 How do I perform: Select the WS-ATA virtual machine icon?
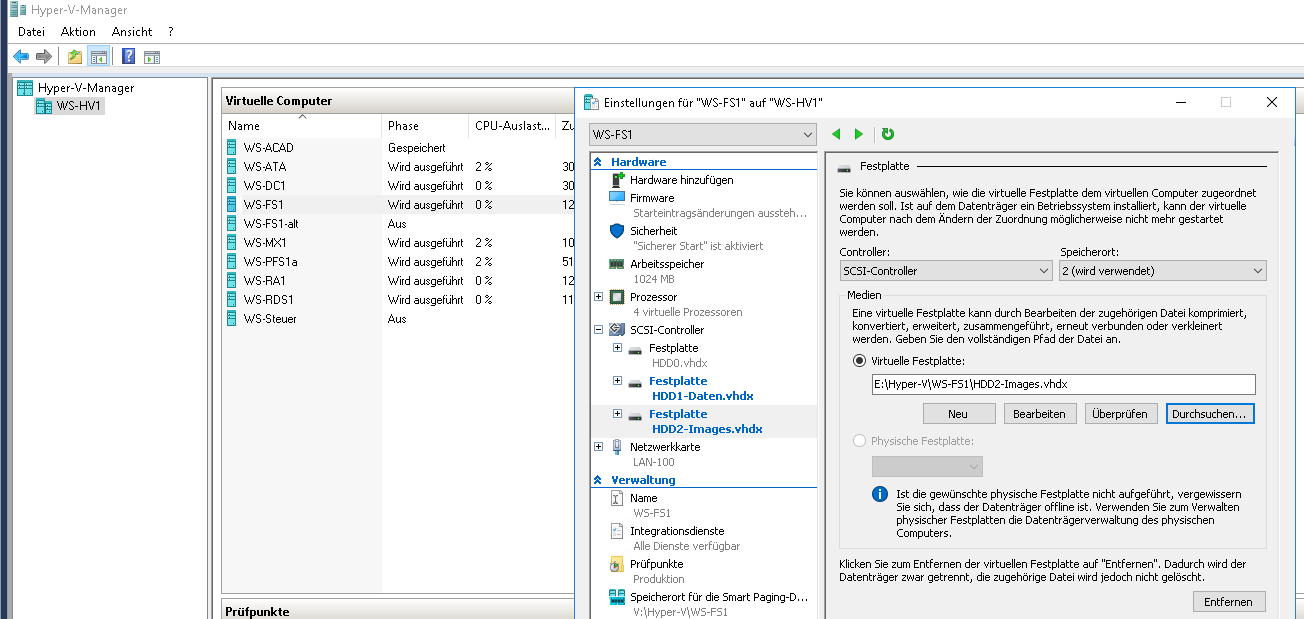[233, 167]
